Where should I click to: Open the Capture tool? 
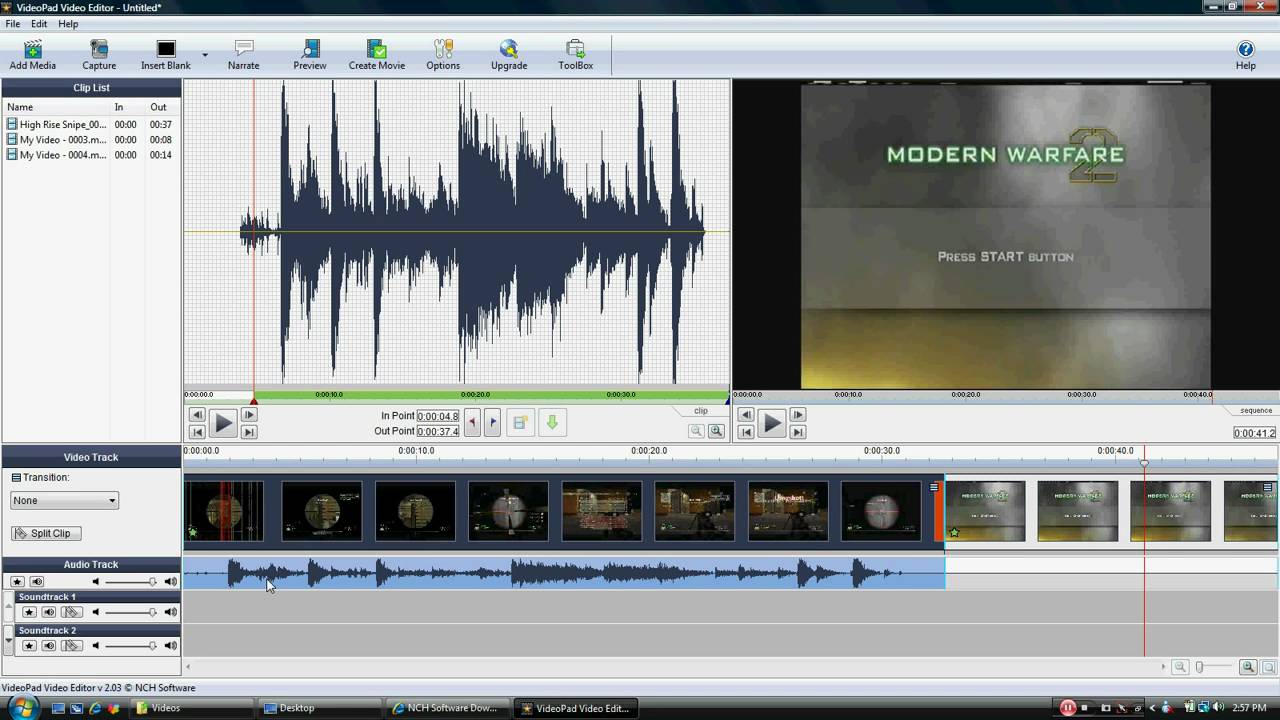click(x=99, y=54)
